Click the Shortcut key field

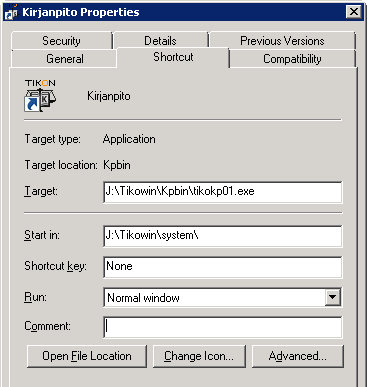[223, 267]
